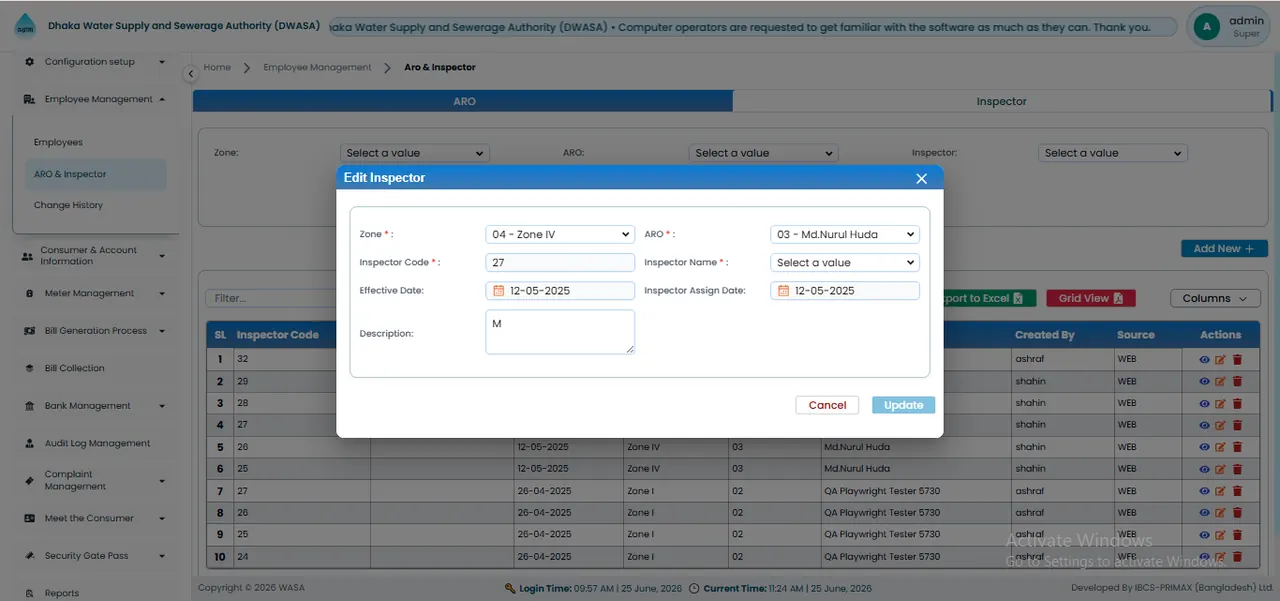Image resolution: width=1280 pixels, height=601 pixels.
Task: Click the Bill Collection sidebar icon
Action: pyautogui.click(x=28, y=369)
